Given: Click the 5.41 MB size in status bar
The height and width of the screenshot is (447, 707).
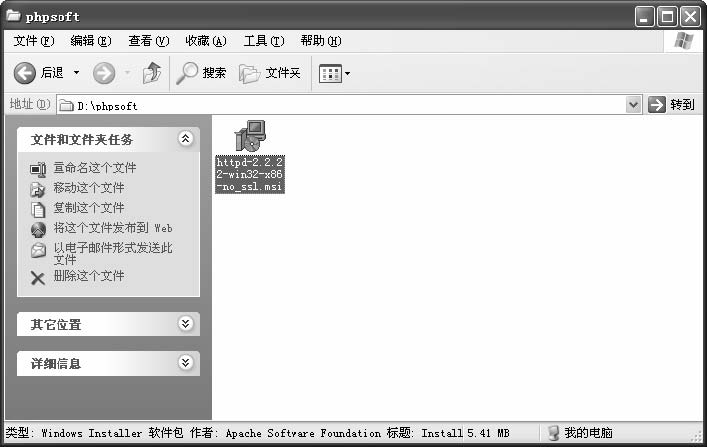Looking at the screenshot, I should pos(488,433).
